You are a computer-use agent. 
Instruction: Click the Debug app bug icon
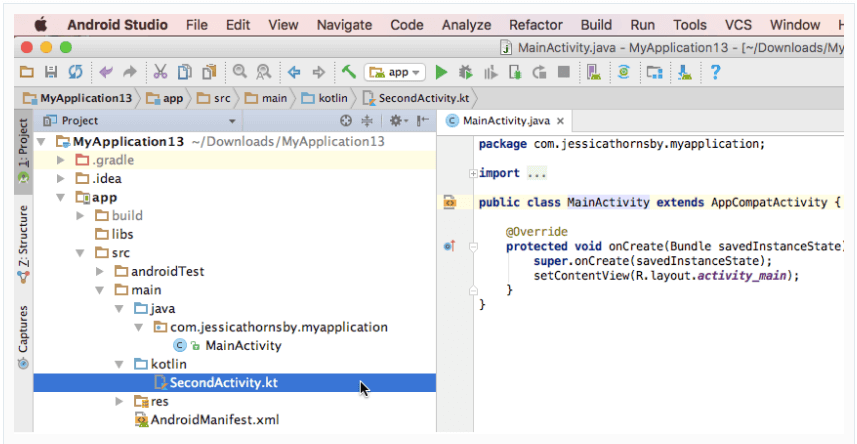[465, 72]
